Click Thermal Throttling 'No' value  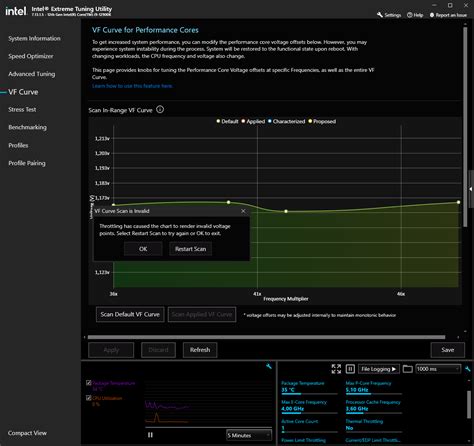(349, 428)
